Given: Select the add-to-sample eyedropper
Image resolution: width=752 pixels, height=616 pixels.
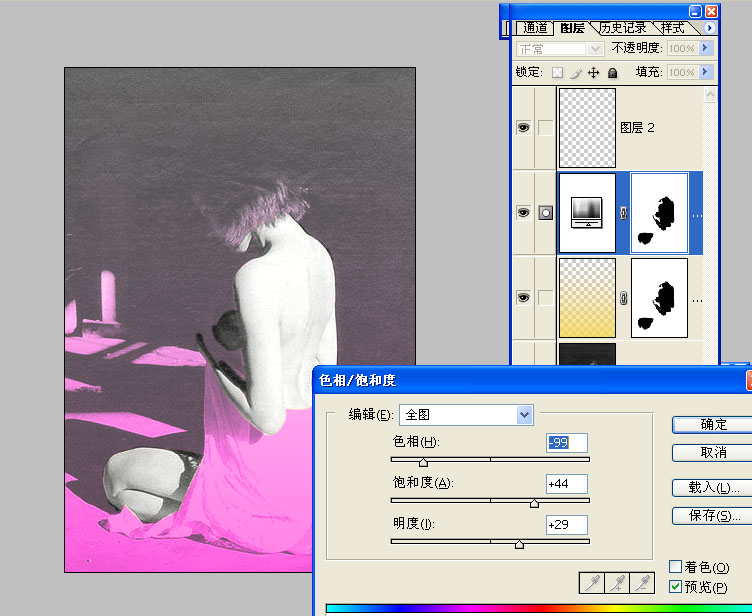Looking at the screenshot, I should click(x=617, y=583).
